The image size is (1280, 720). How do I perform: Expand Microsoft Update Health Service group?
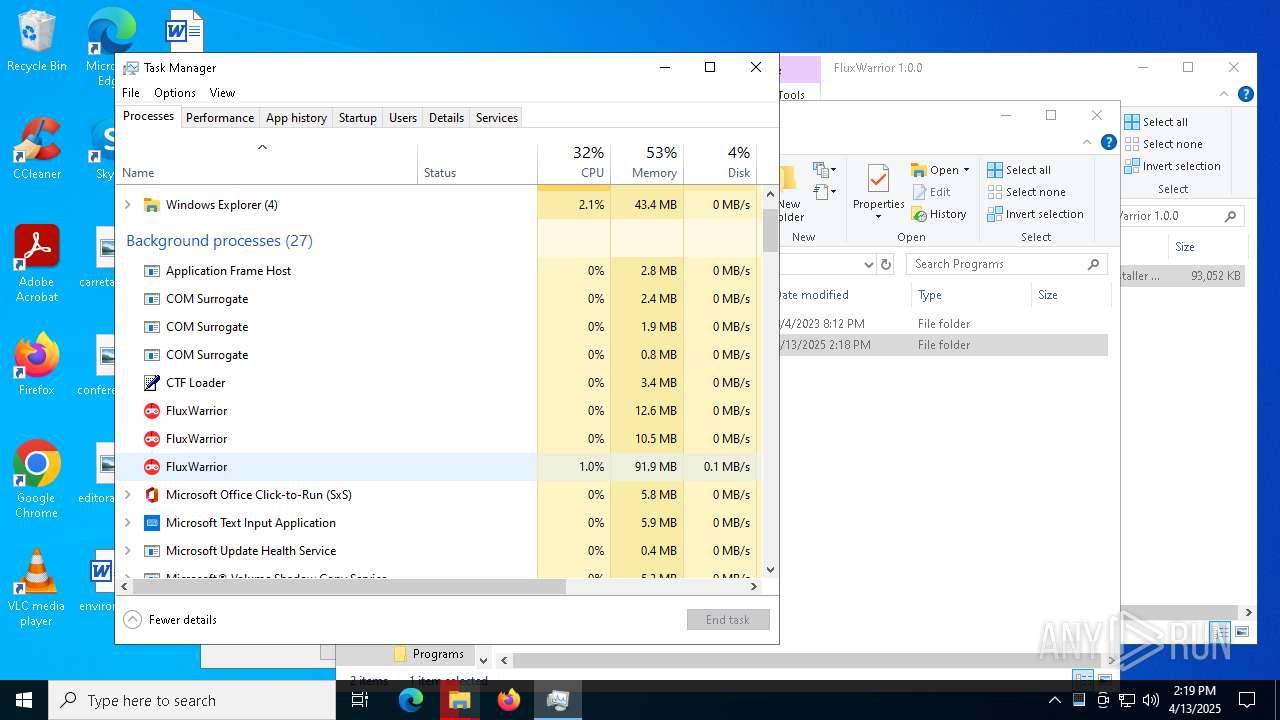(x=127, y=551)
